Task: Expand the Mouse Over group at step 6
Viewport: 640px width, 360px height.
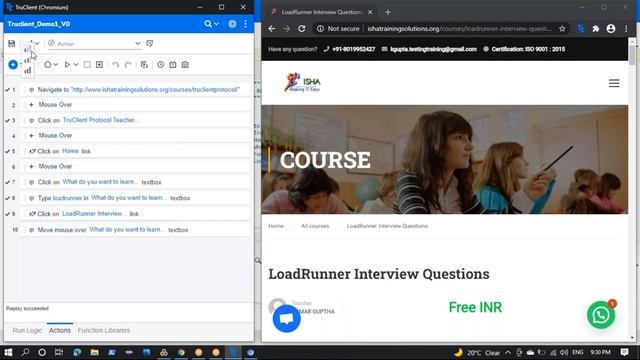Action: (31, 167)
